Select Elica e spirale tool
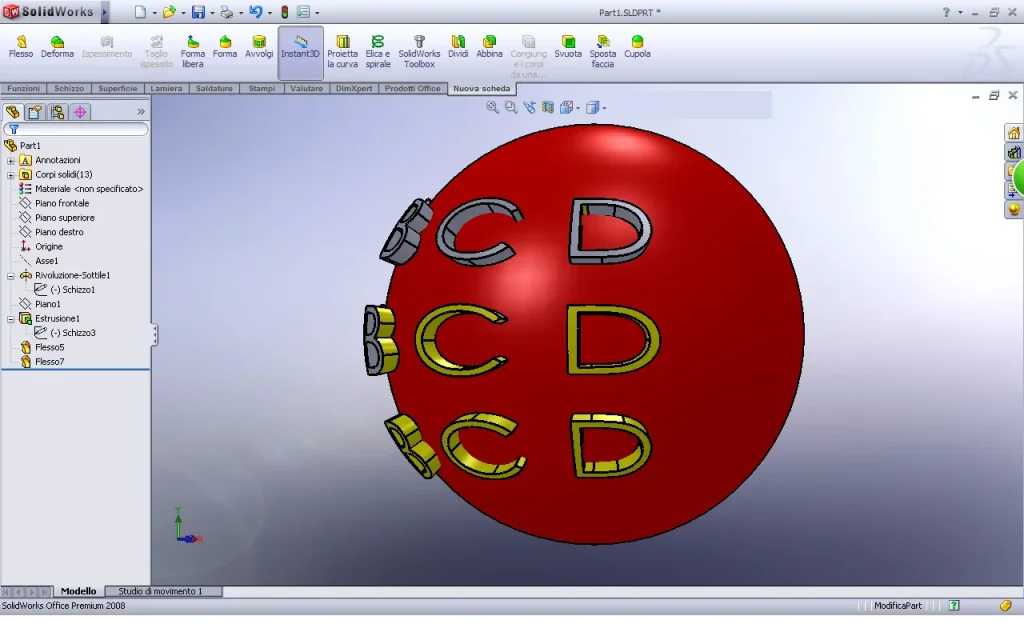The image size is (1024, 640). [378, 52]
